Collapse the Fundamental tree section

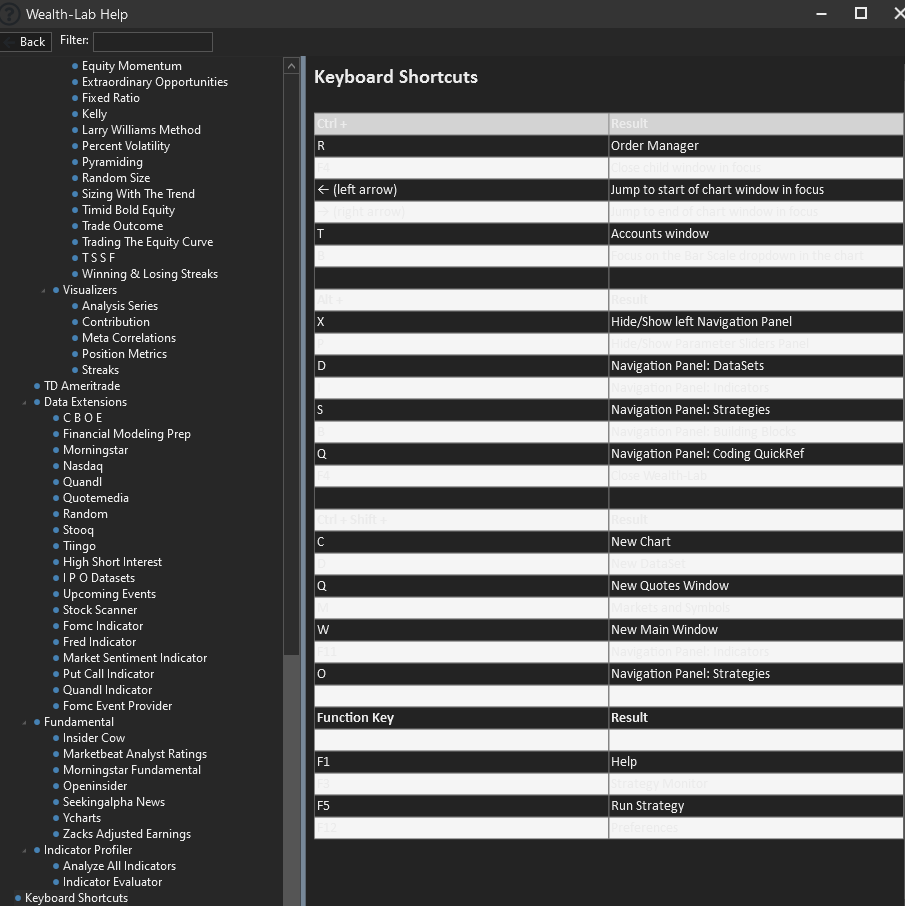(x=24, y=723)
